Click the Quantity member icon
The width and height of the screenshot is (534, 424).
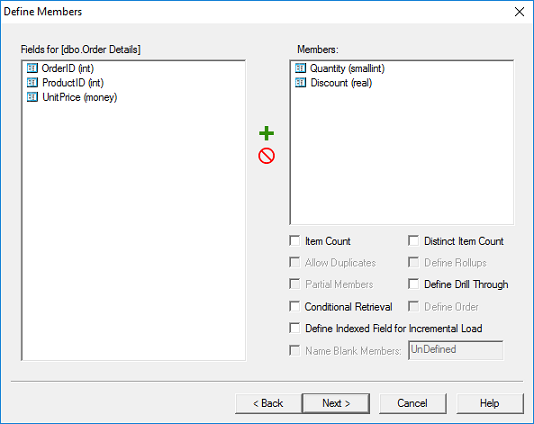coord(300,68)
